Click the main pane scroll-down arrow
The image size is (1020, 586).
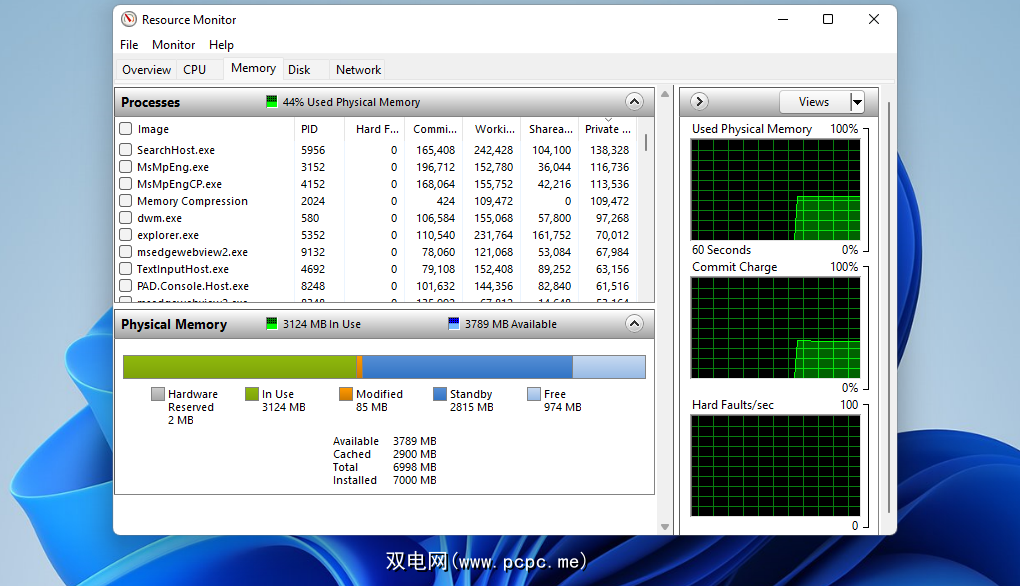(665, 527)
